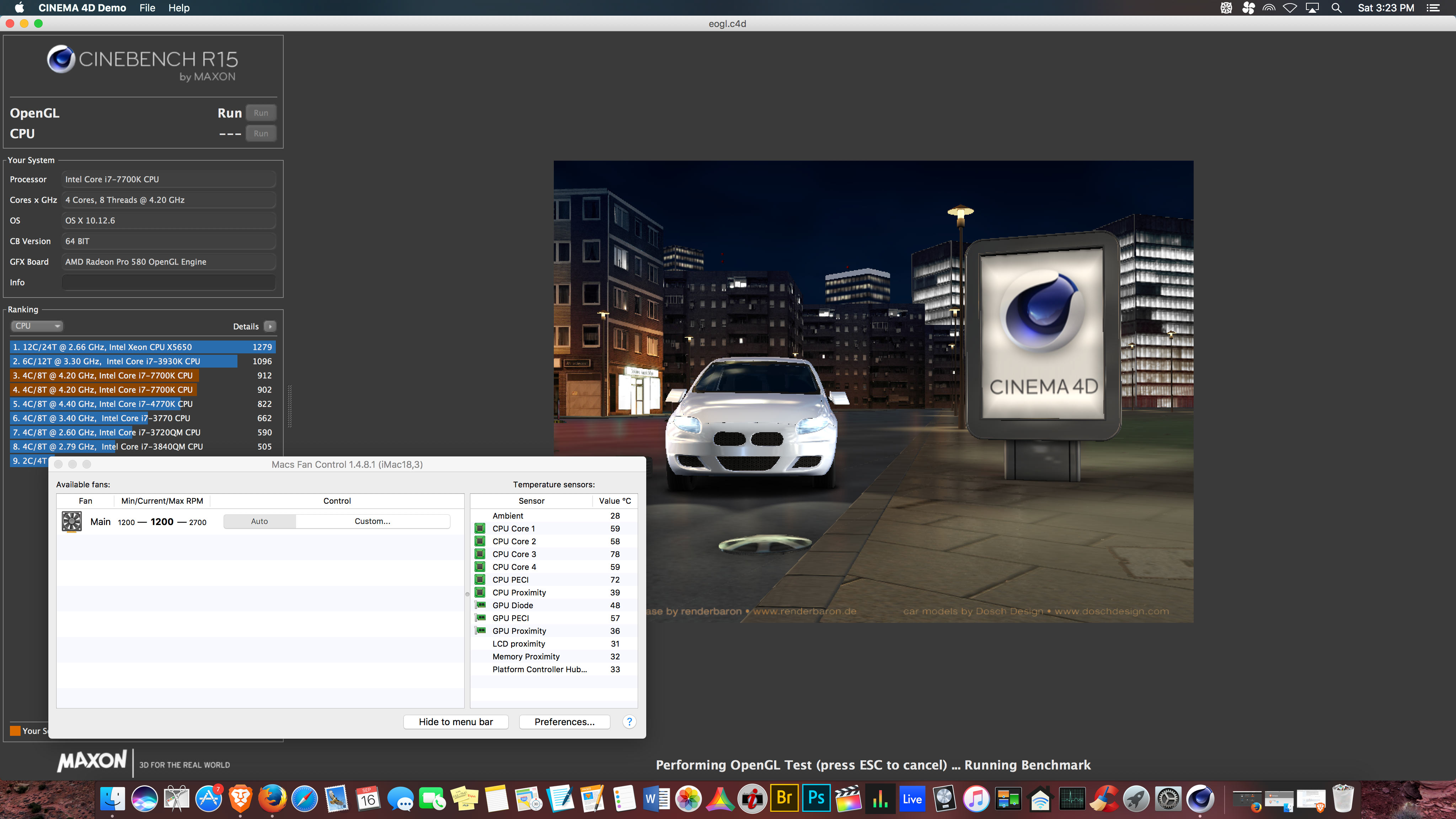Image resolution: width=1456 pixels, height=819 pixels.
Task: Open the CINEMA 4D Demo menu
Action: (x=82, y=8)
